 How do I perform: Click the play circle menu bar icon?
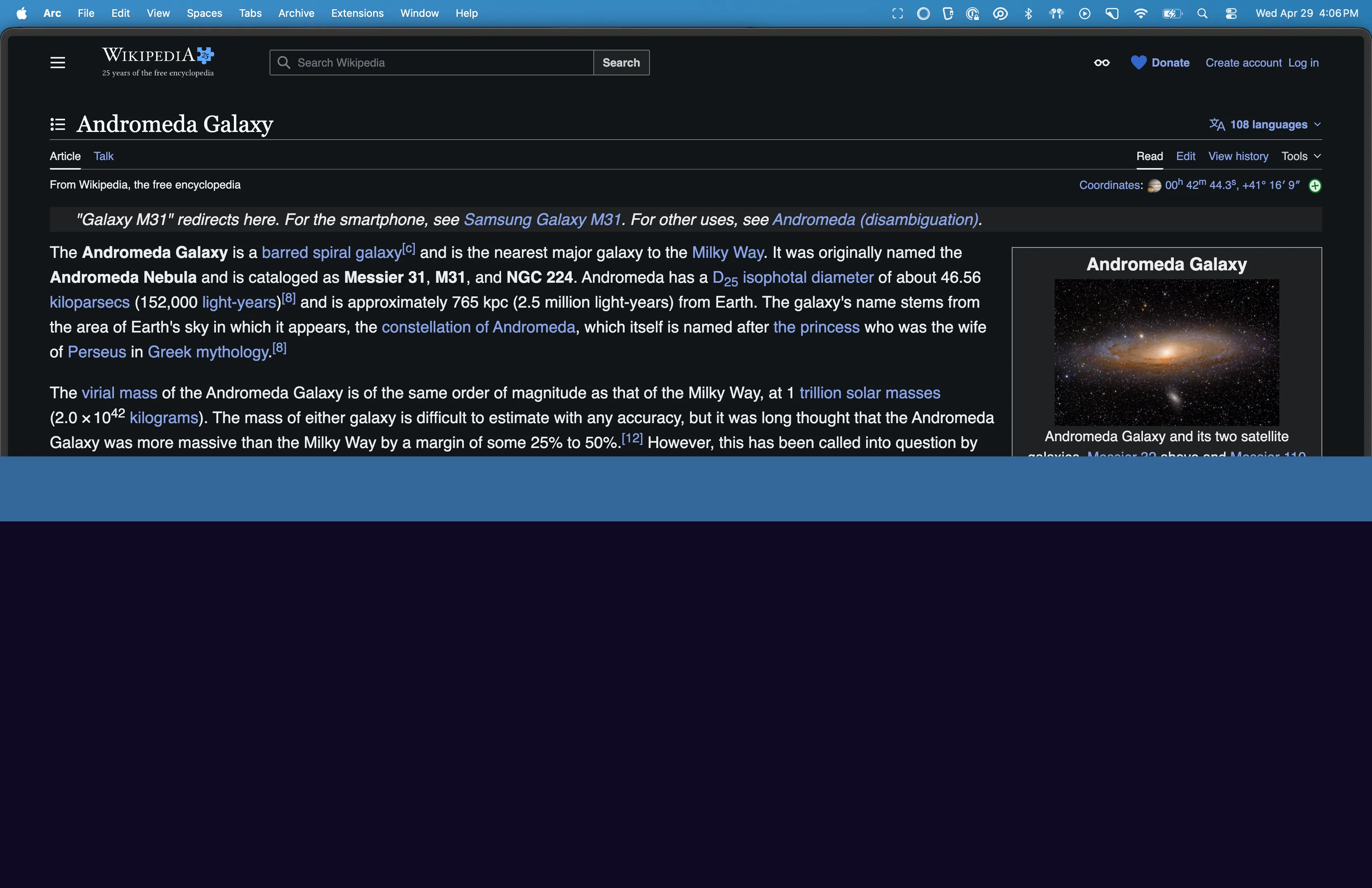(x=1084, y=13)
